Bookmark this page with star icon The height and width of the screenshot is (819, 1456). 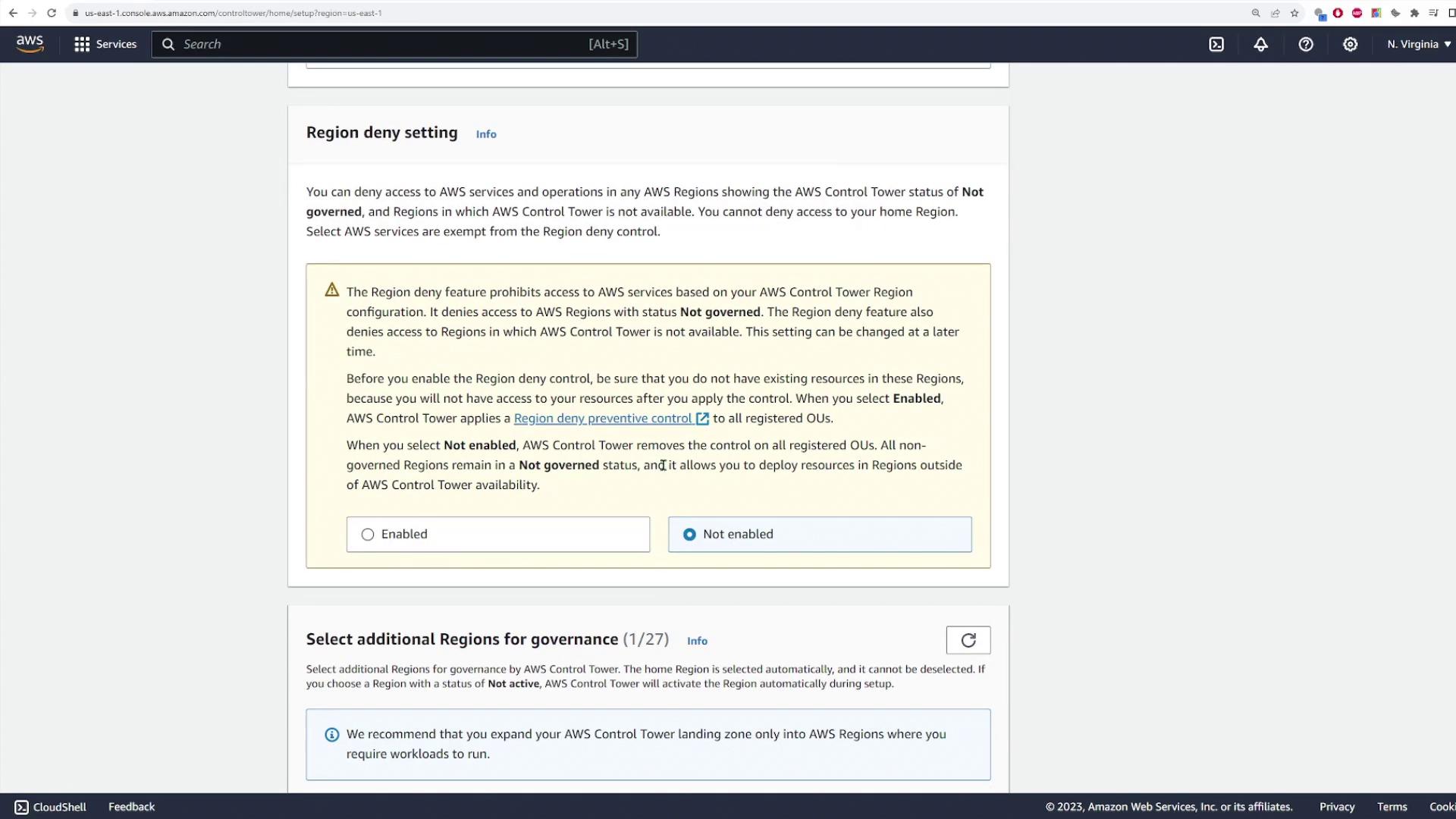point(1294,13)
